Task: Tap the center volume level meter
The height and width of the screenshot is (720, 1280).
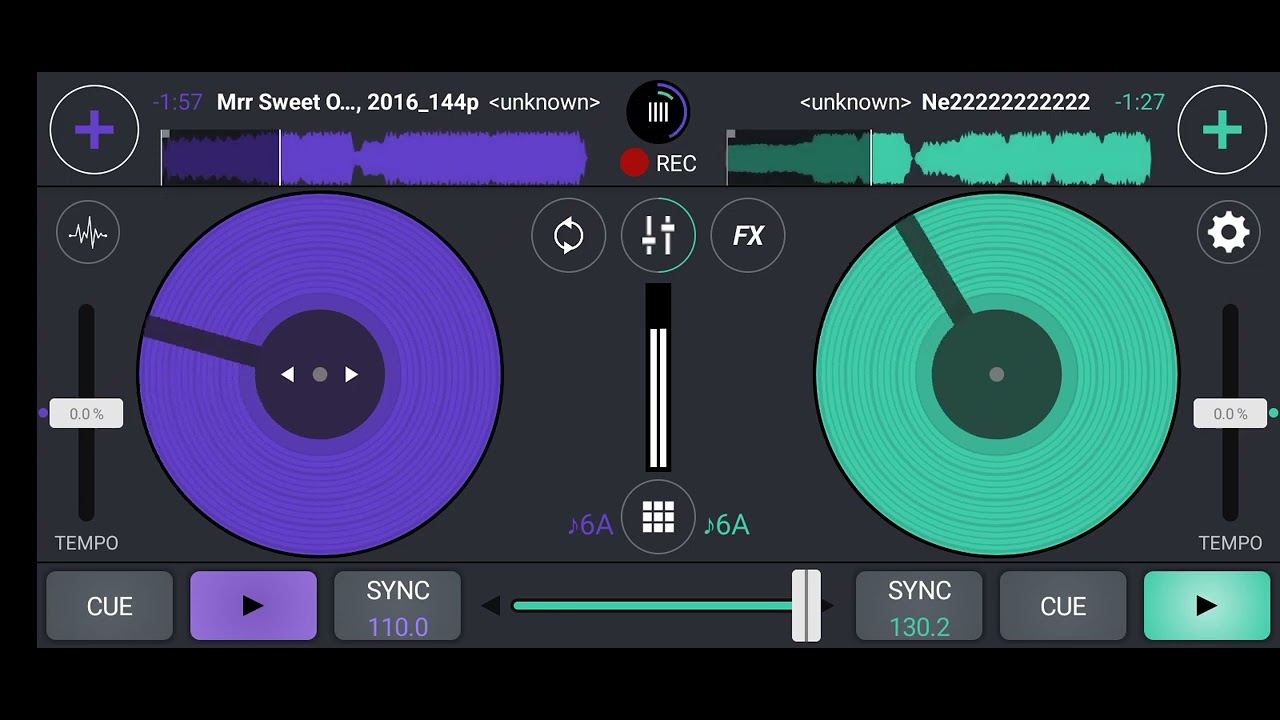Action: 658,377
